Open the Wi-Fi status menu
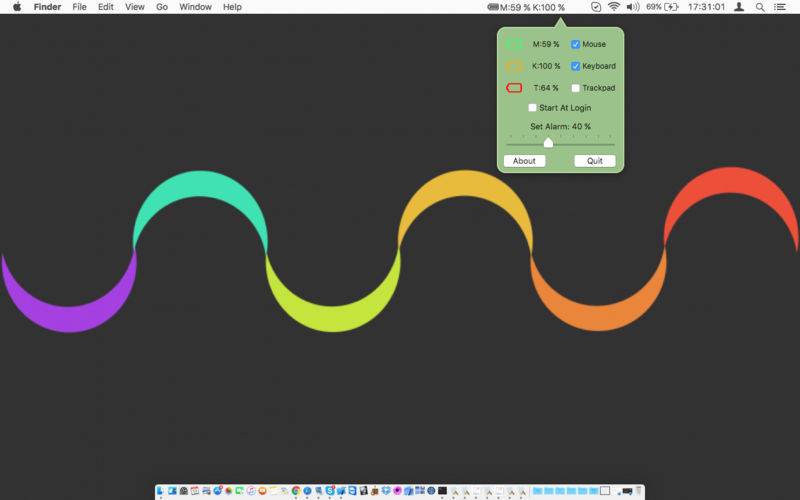The height and width of the screenshot is (500, 800). pyautogui.click(x=614, y=7)
